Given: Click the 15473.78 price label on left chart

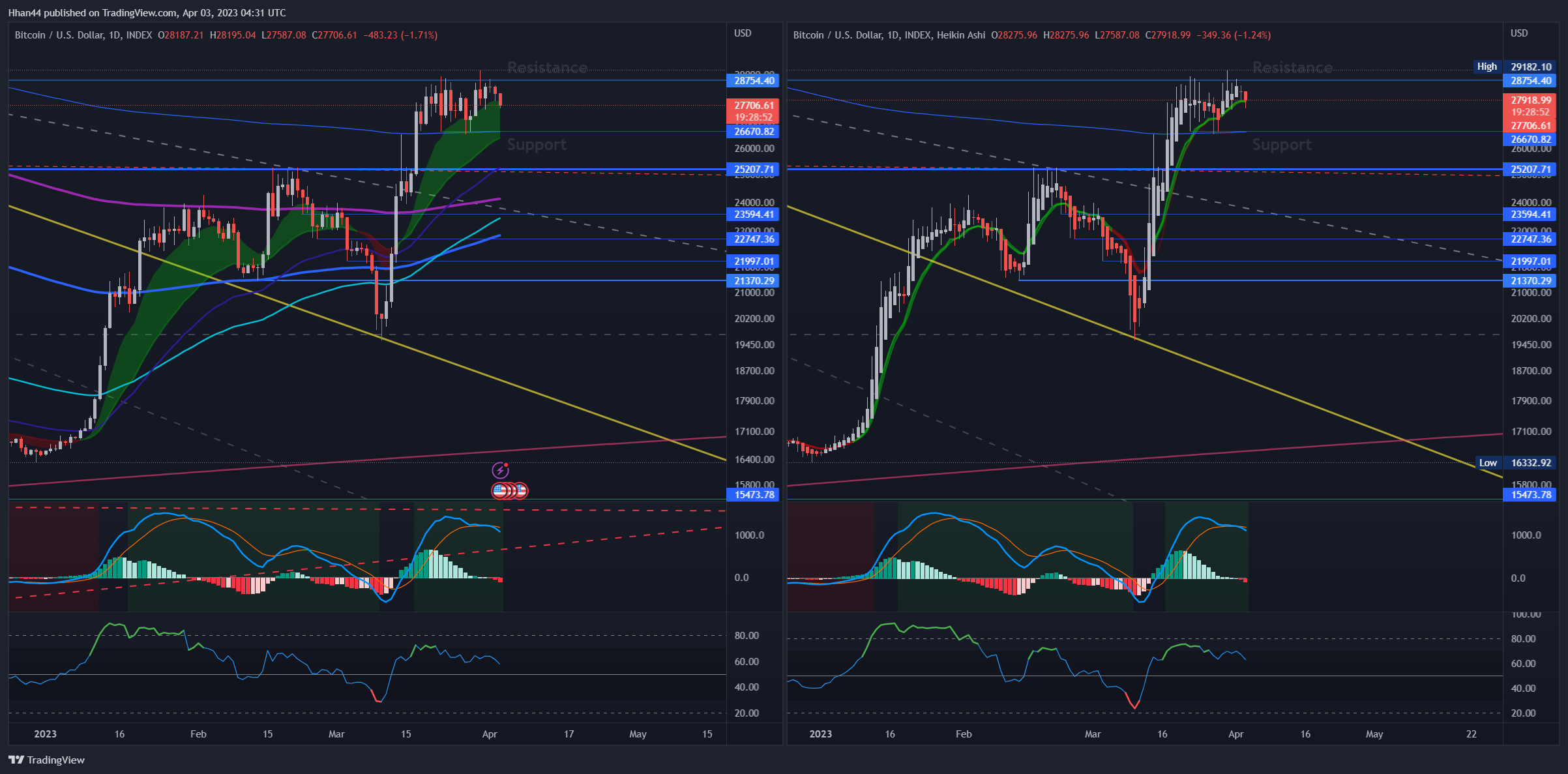Looking at the screenshot, I should coord(754,495).
